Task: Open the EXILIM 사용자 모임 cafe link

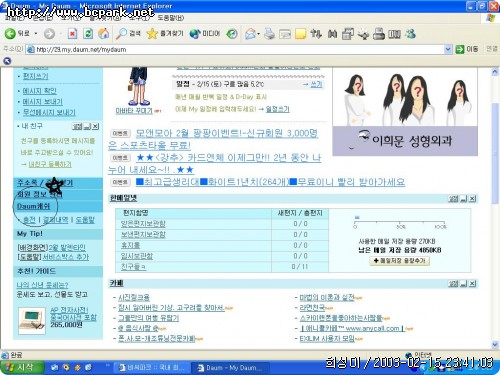Action: tap(327, 339)
